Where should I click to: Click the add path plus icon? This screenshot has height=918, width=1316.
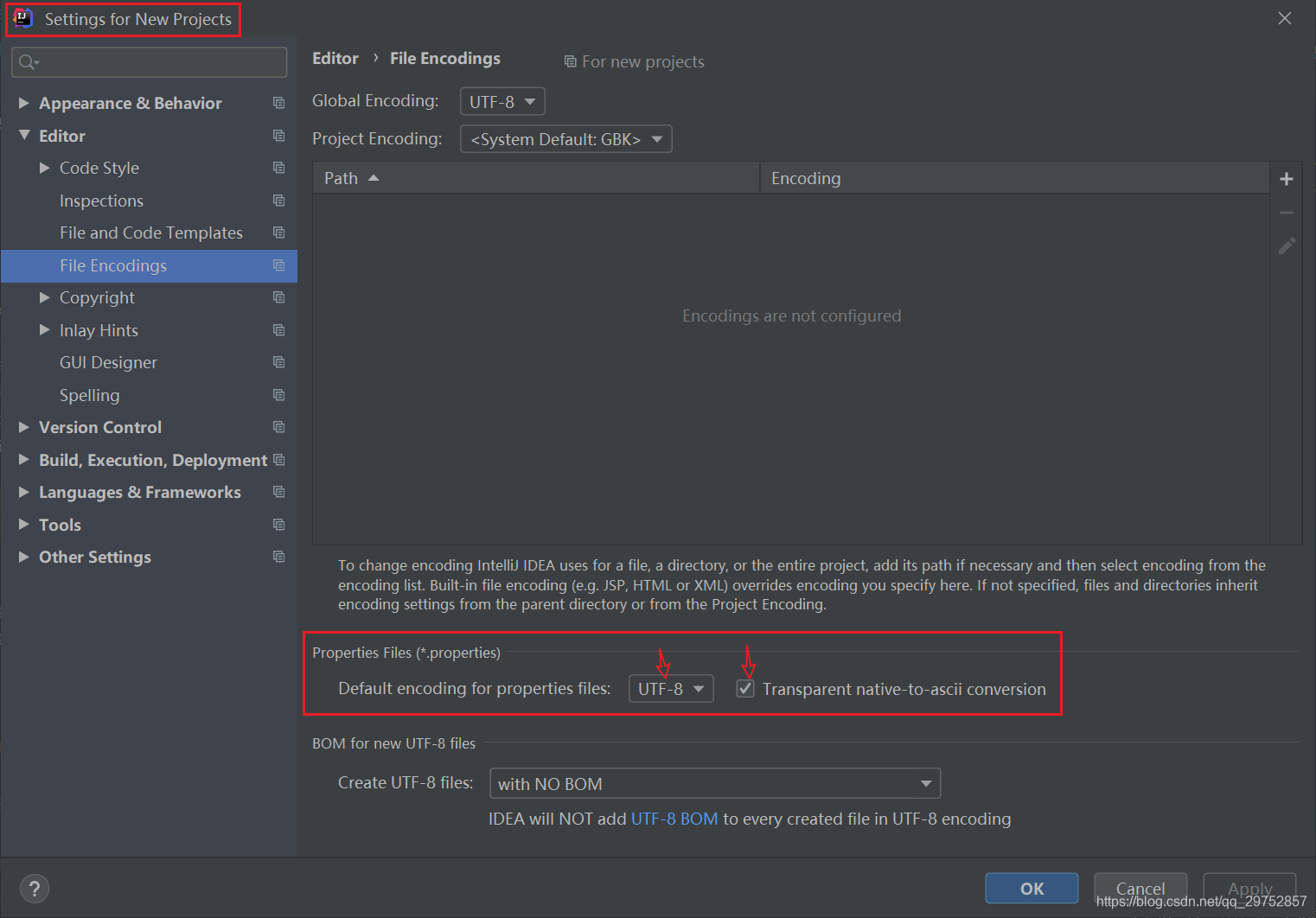coord(1287,179)
